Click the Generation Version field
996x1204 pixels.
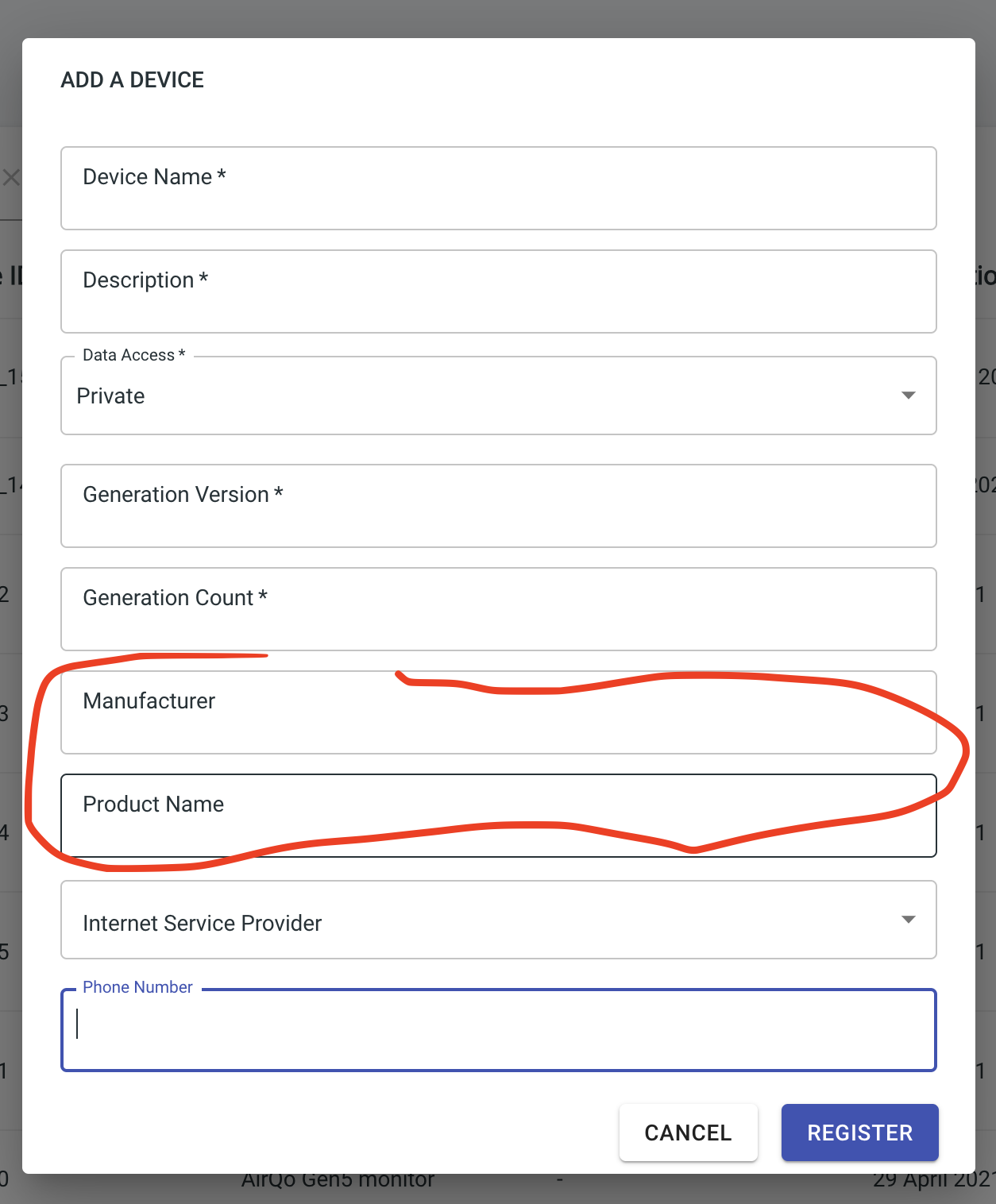(498, 506)
